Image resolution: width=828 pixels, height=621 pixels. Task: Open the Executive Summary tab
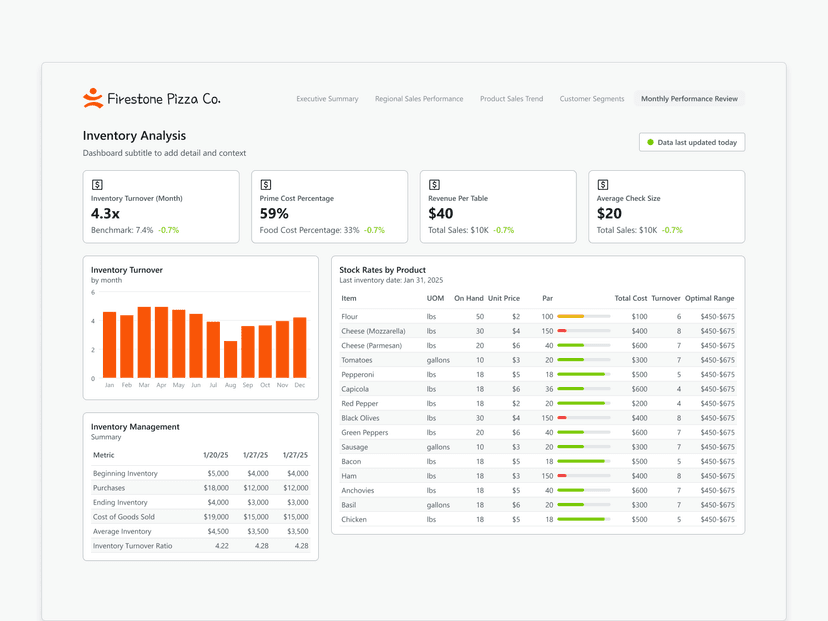click(327, 99)
